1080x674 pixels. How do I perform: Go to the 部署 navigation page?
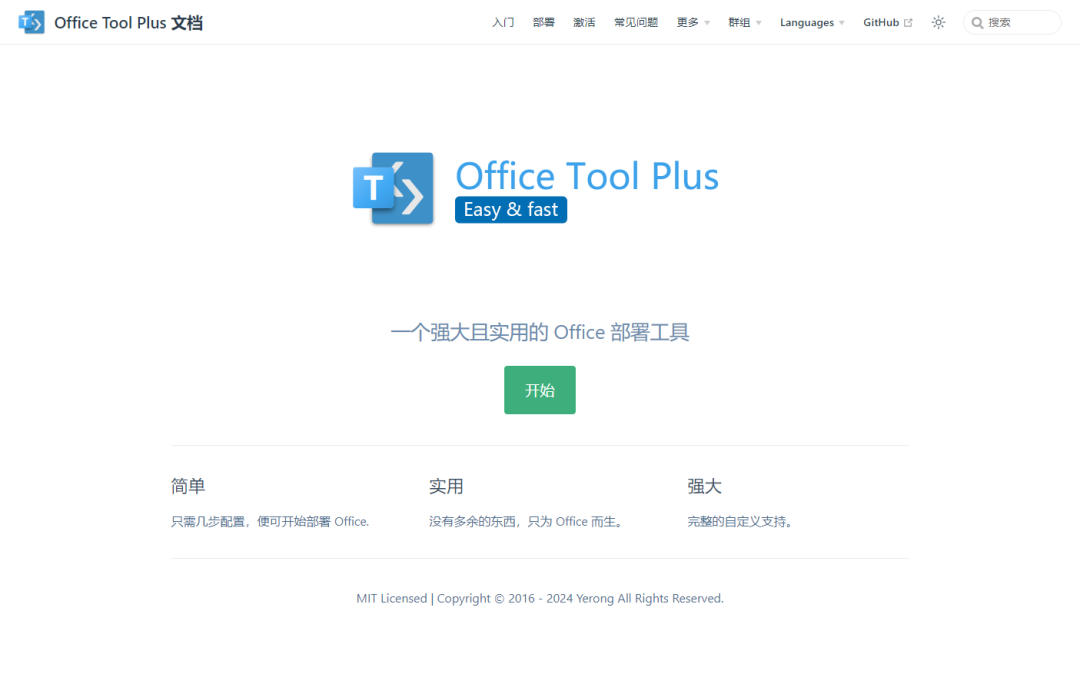tap(543, 23)
